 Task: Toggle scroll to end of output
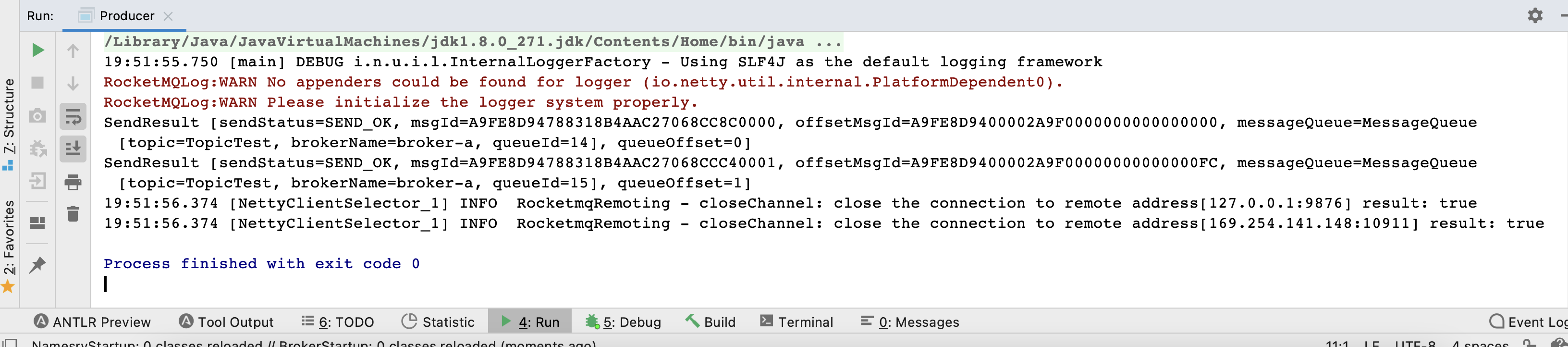click(x=73, y=149)
